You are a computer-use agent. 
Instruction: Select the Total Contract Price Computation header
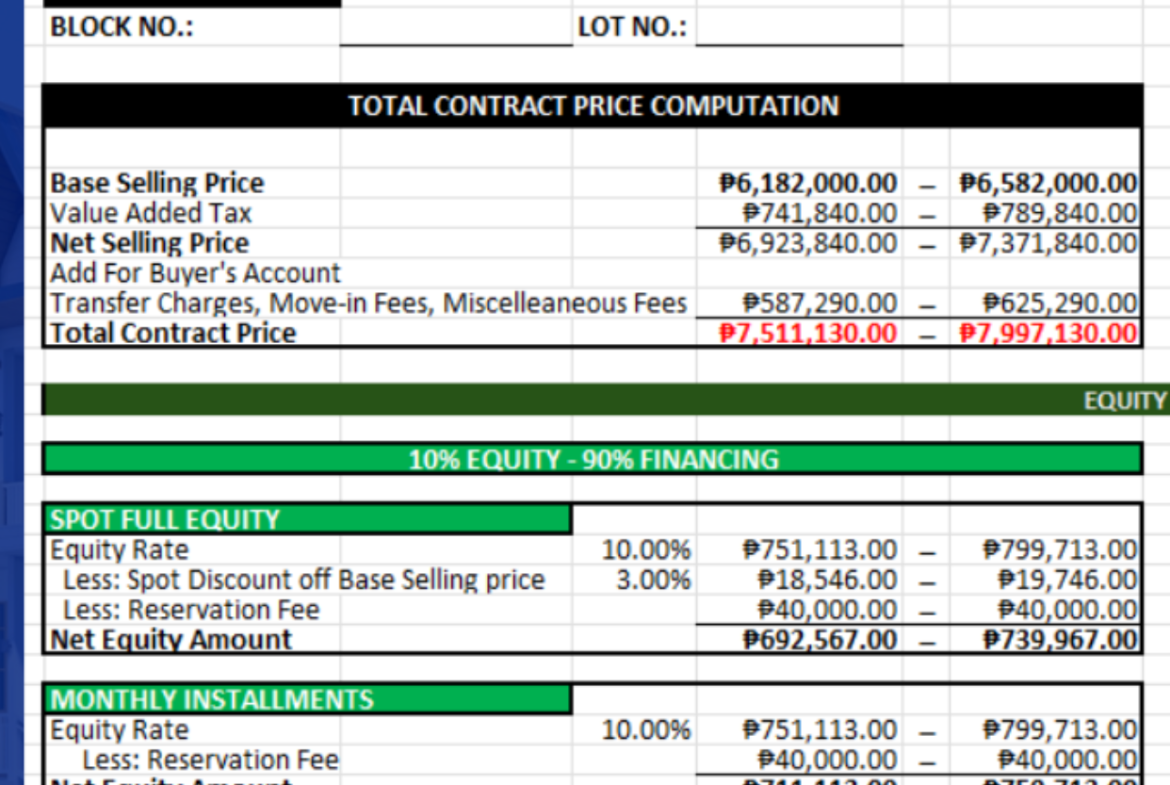point(592,106)
